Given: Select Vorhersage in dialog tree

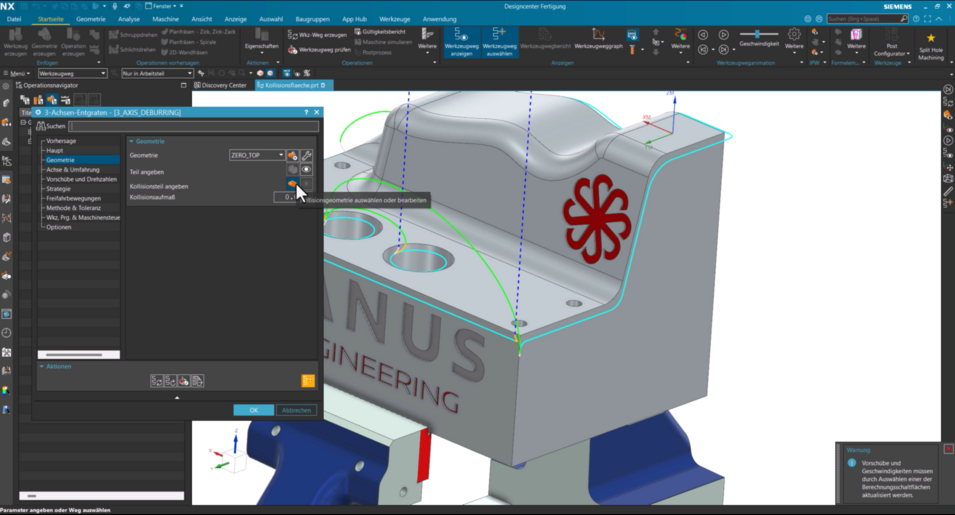Looking at the screenshot, I should point(61,141).
